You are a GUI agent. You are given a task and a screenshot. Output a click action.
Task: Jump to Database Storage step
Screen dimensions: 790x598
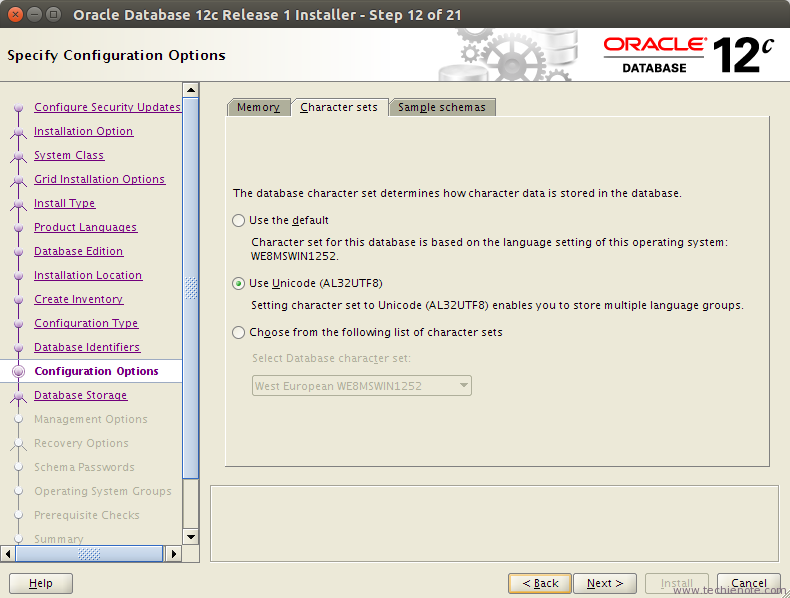[x=81, y=395]
